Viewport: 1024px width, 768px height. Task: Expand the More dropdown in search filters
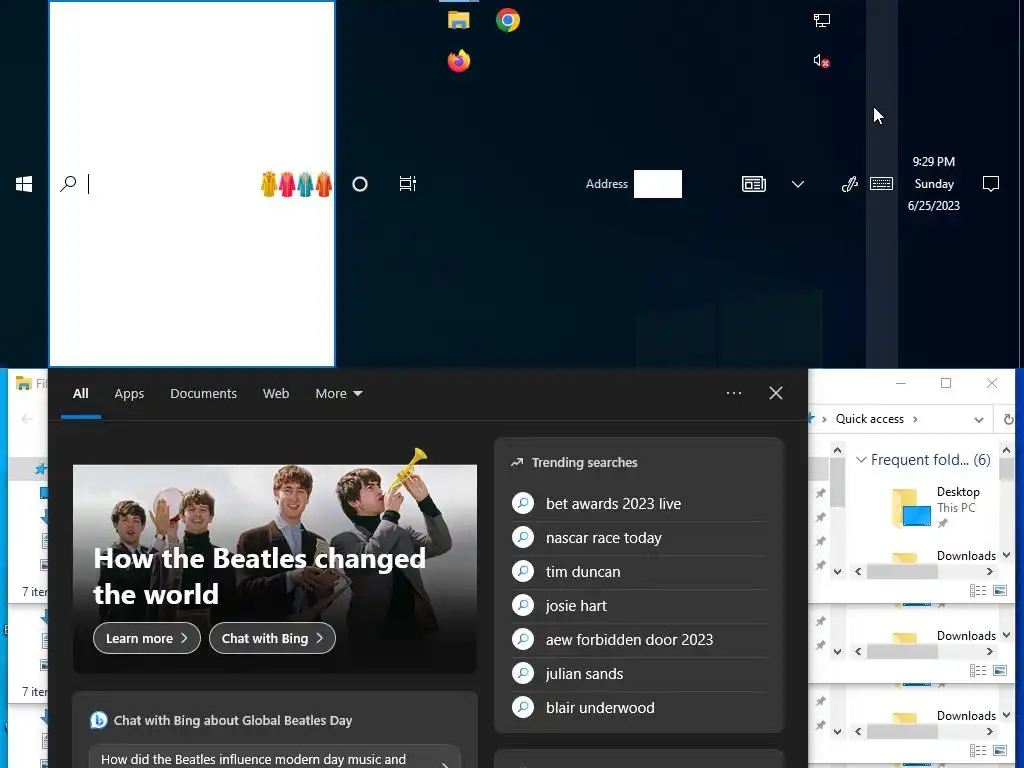coord(338,393)
